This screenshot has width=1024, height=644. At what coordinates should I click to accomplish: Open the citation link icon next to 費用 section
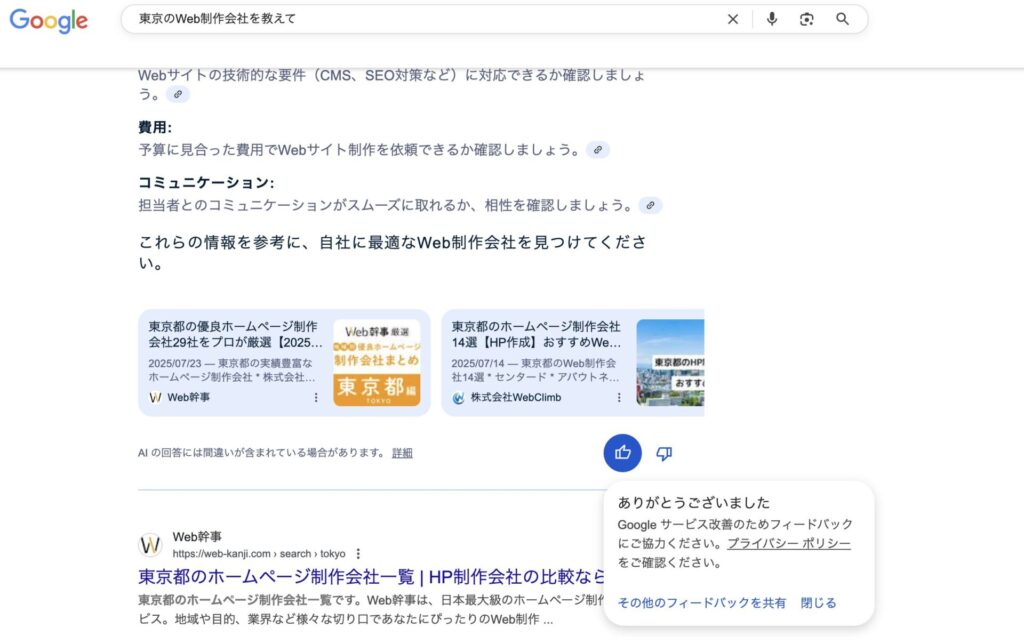click(x=598, y=148)
